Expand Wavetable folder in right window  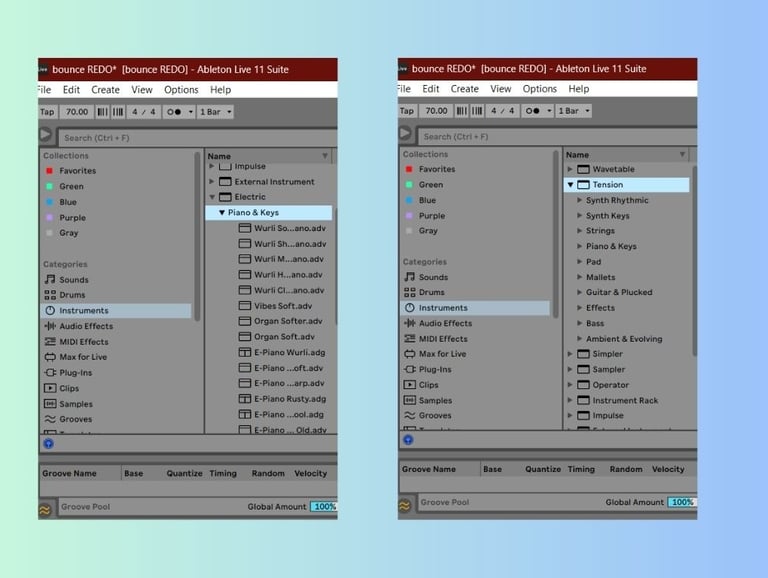570,169
